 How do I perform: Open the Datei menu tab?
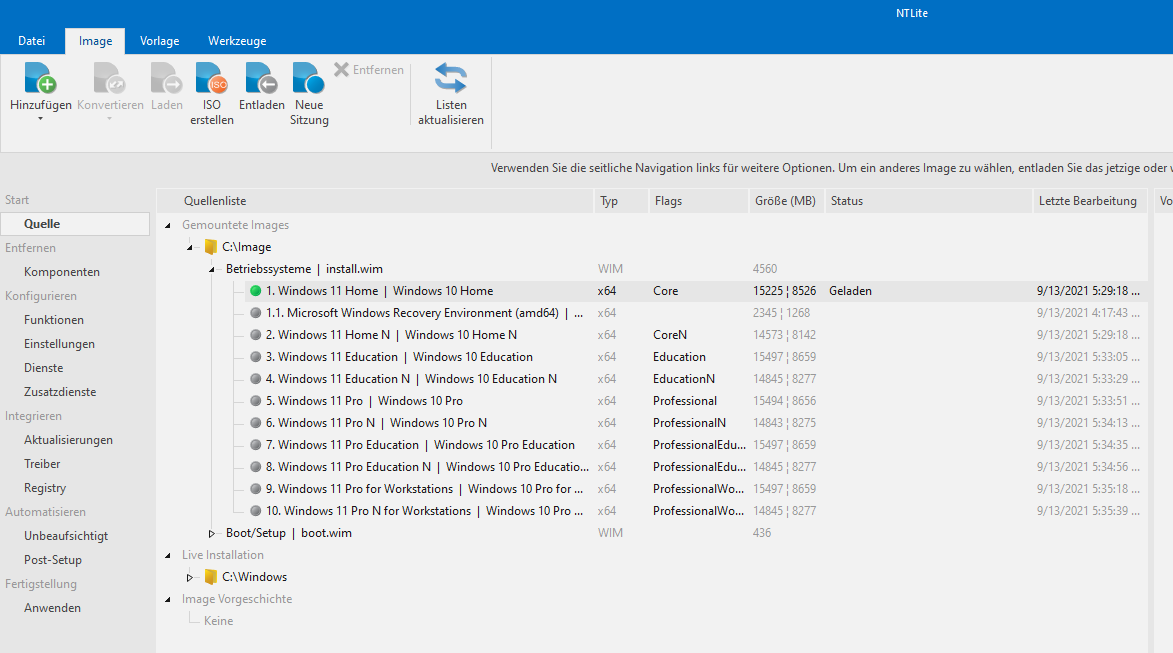click(x=31, y=41)
